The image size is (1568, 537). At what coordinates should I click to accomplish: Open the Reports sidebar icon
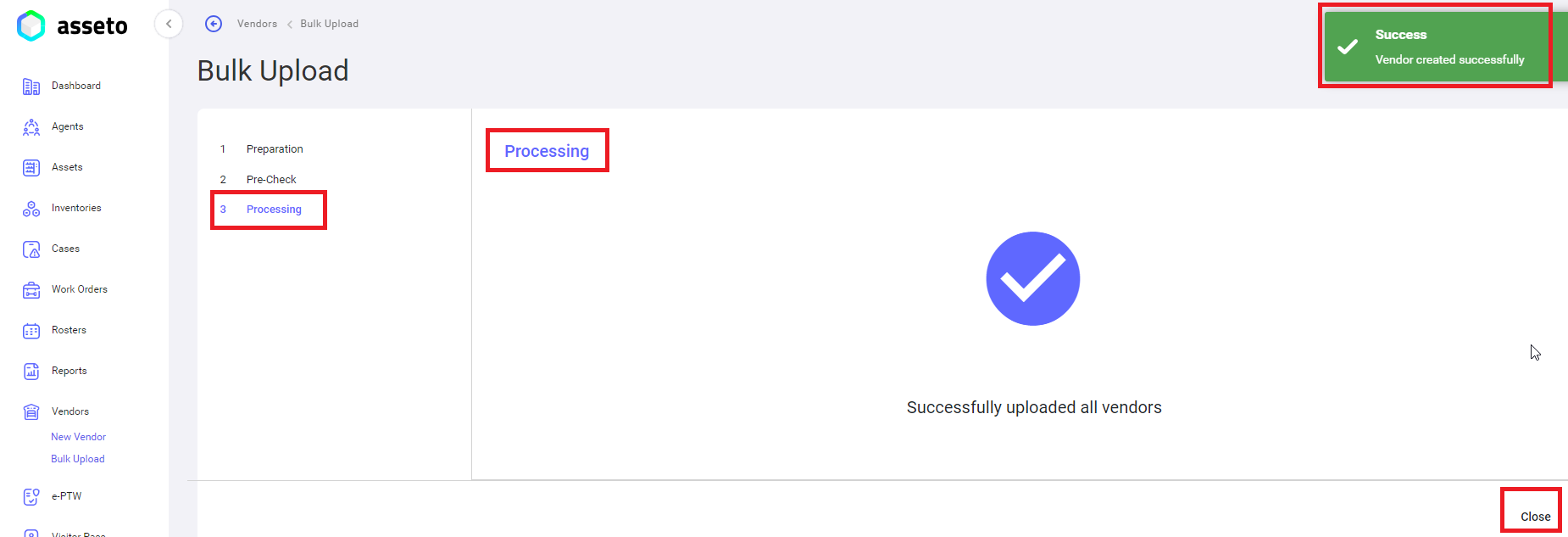point(31,372)
